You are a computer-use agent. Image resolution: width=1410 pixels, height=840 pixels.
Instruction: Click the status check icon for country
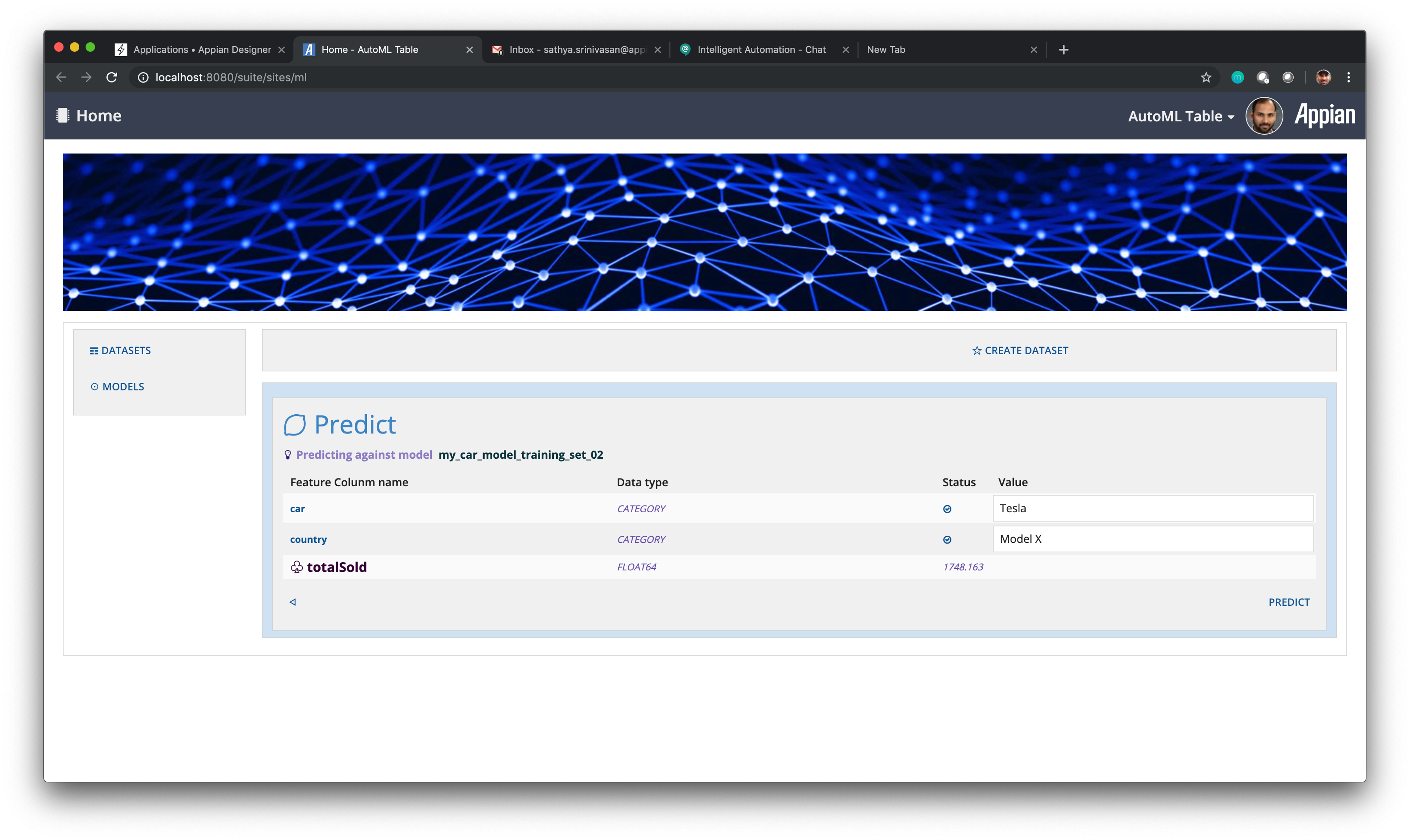coord(947,539)
